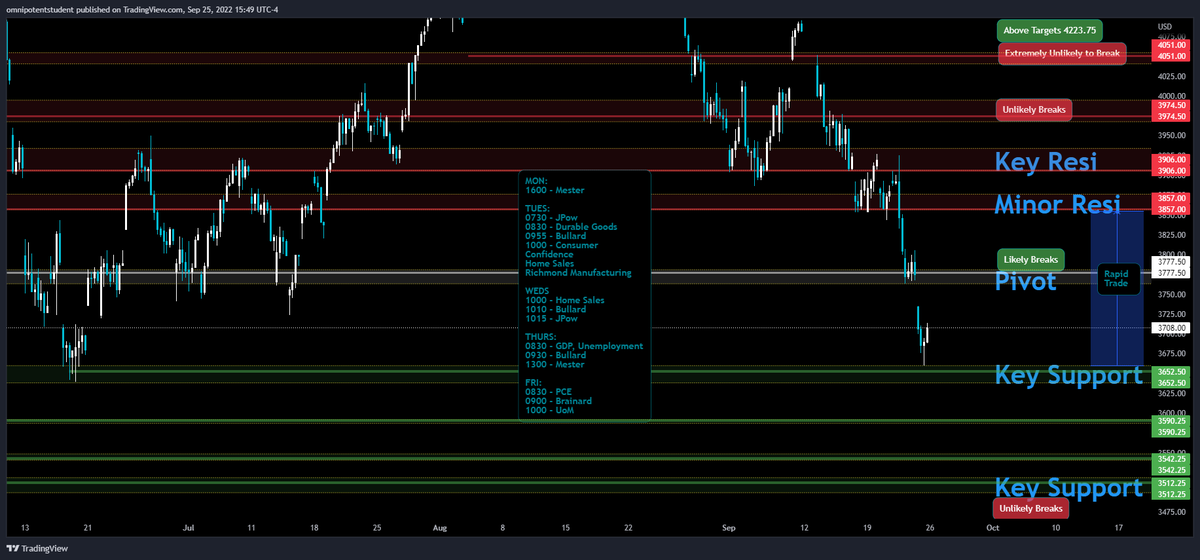
Task: Click the 'MON:' heading in the calendar note
Action: pyautogui.click(x=536, y=181)
